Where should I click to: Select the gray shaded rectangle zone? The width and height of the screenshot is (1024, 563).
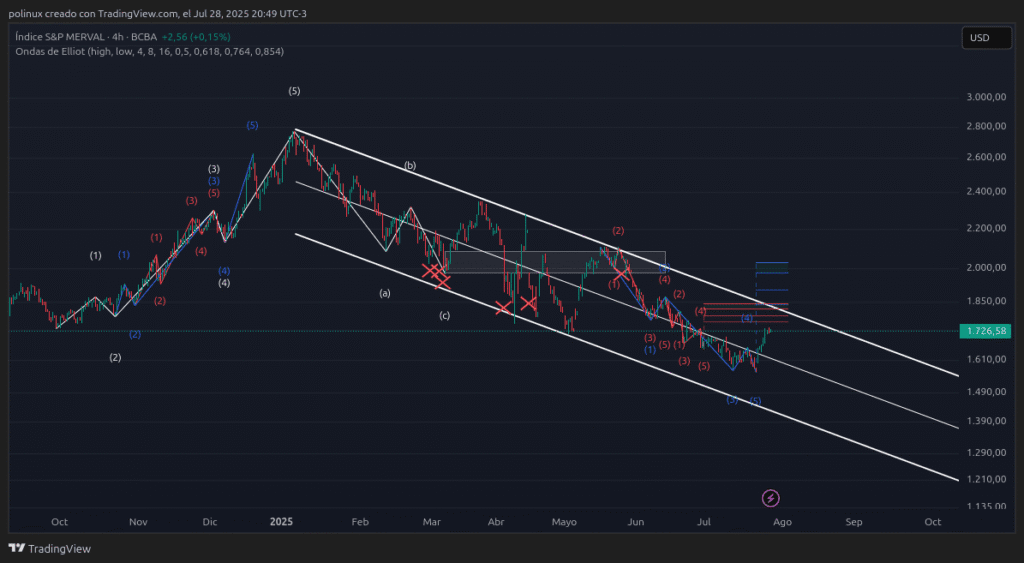click(x=555, y=261)
